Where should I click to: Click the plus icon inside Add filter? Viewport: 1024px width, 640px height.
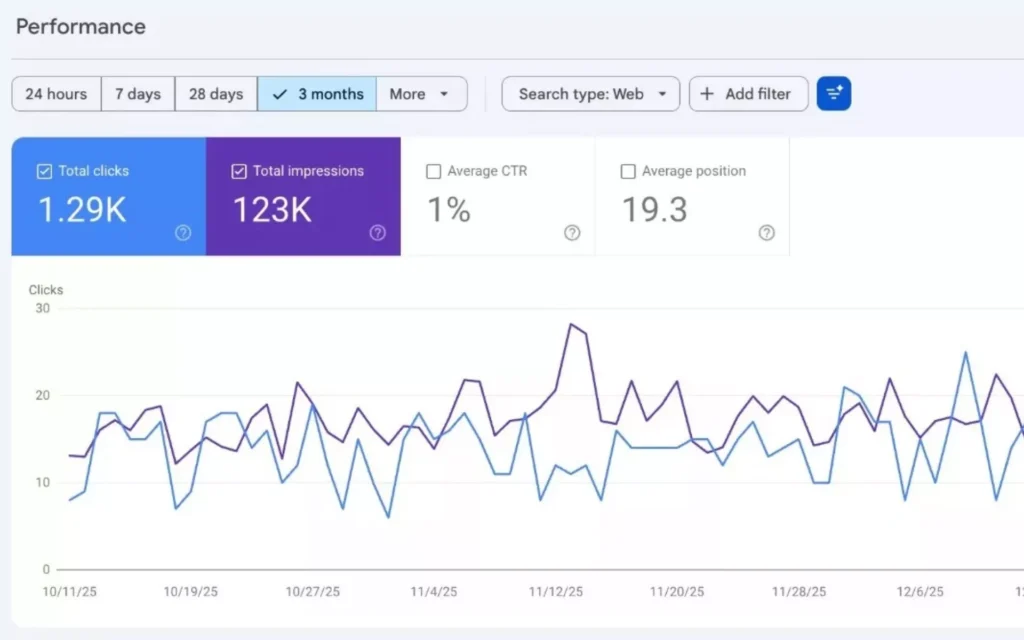tap(709, 93)
